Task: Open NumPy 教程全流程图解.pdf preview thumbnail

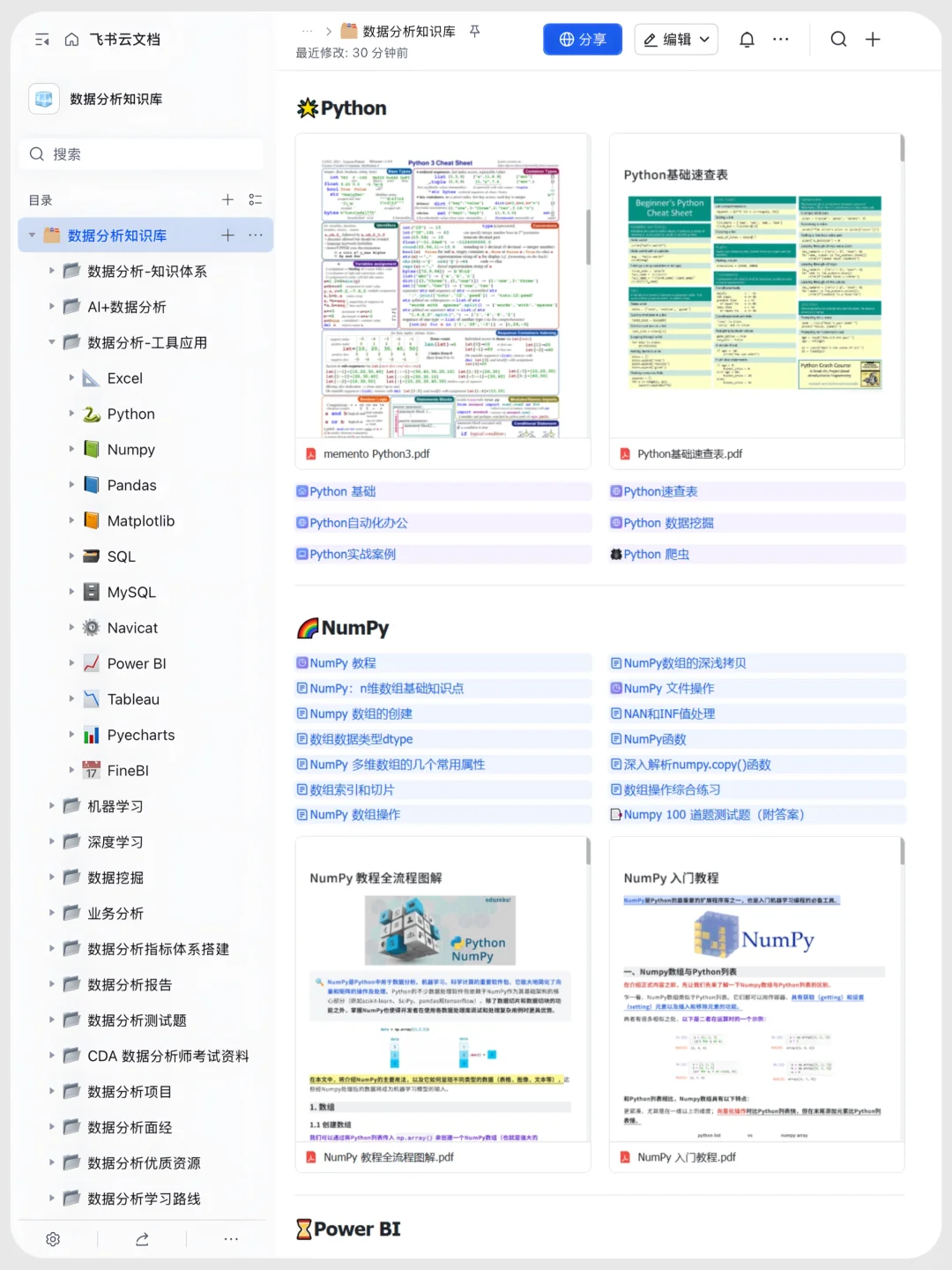Action: point(443,990)
